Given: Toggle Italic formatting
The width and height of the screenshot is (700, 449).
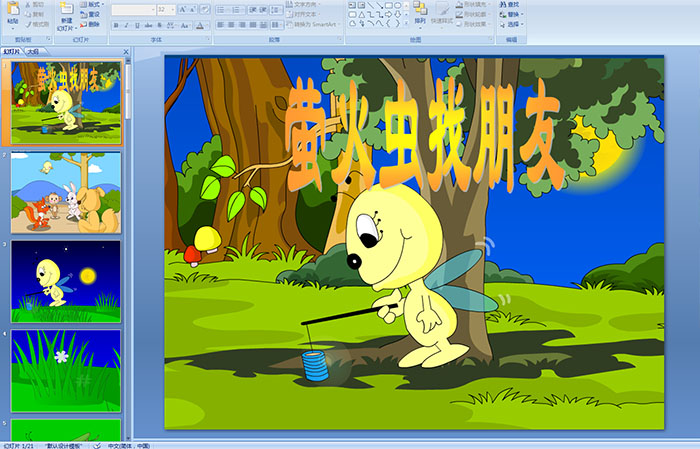Looking at the screenshot, I should click(x=126, y=25).
